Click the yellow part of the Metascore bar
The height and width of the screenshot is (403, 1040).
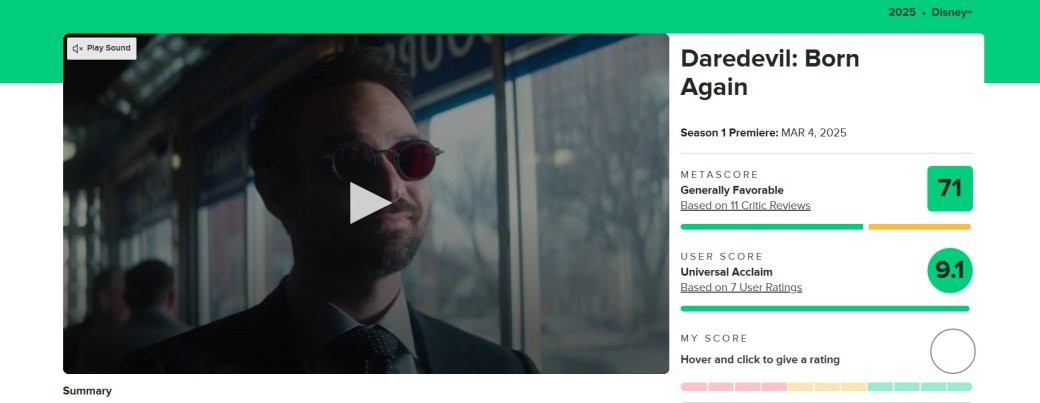pos(920,227)
